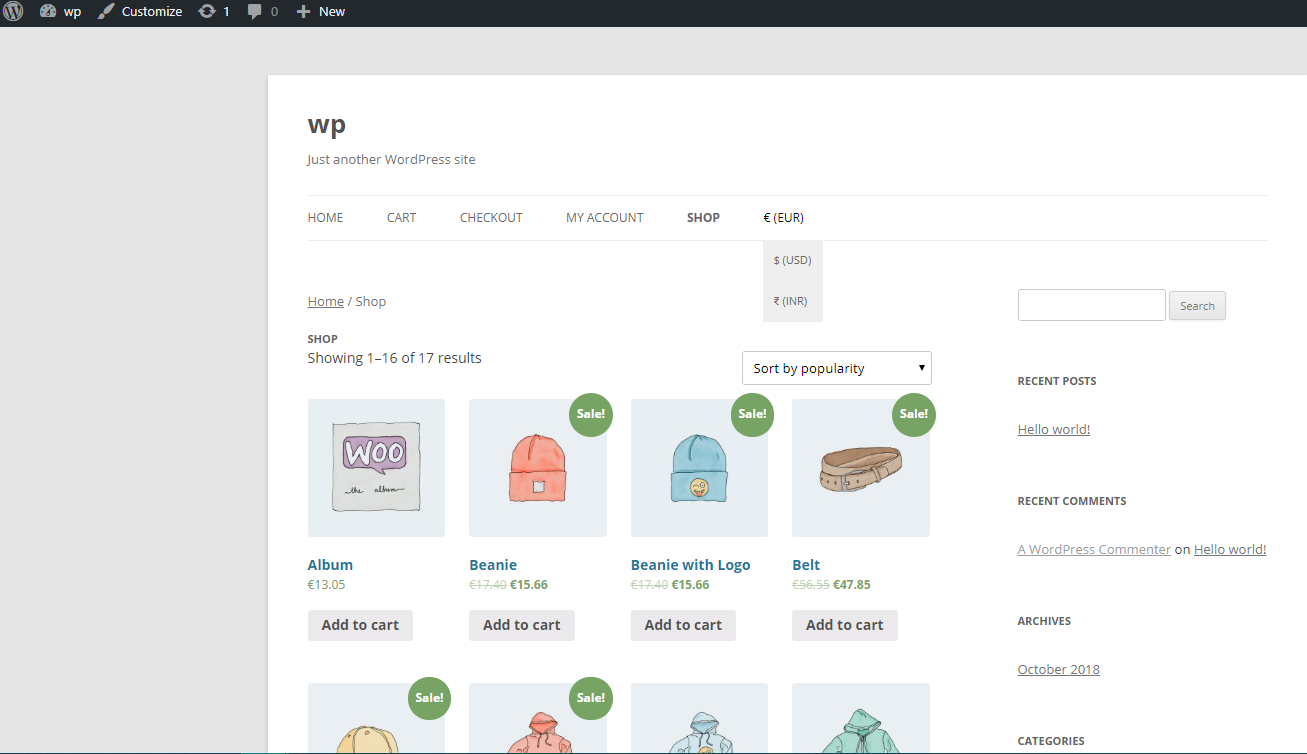Image resolution: width=1307 pixels, height=754 pixels.
Task: Open the SHOP menu item
Action: coord(703,218)
